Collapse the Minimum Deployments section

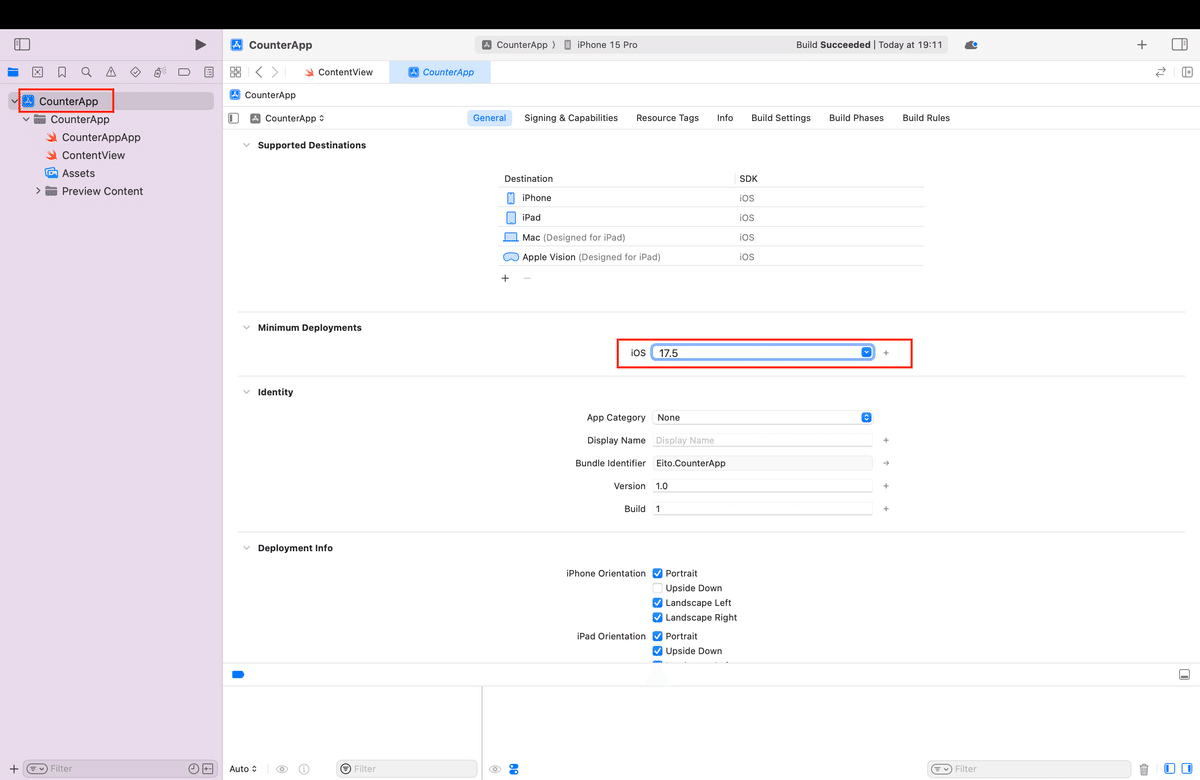[x=246, y=328]
